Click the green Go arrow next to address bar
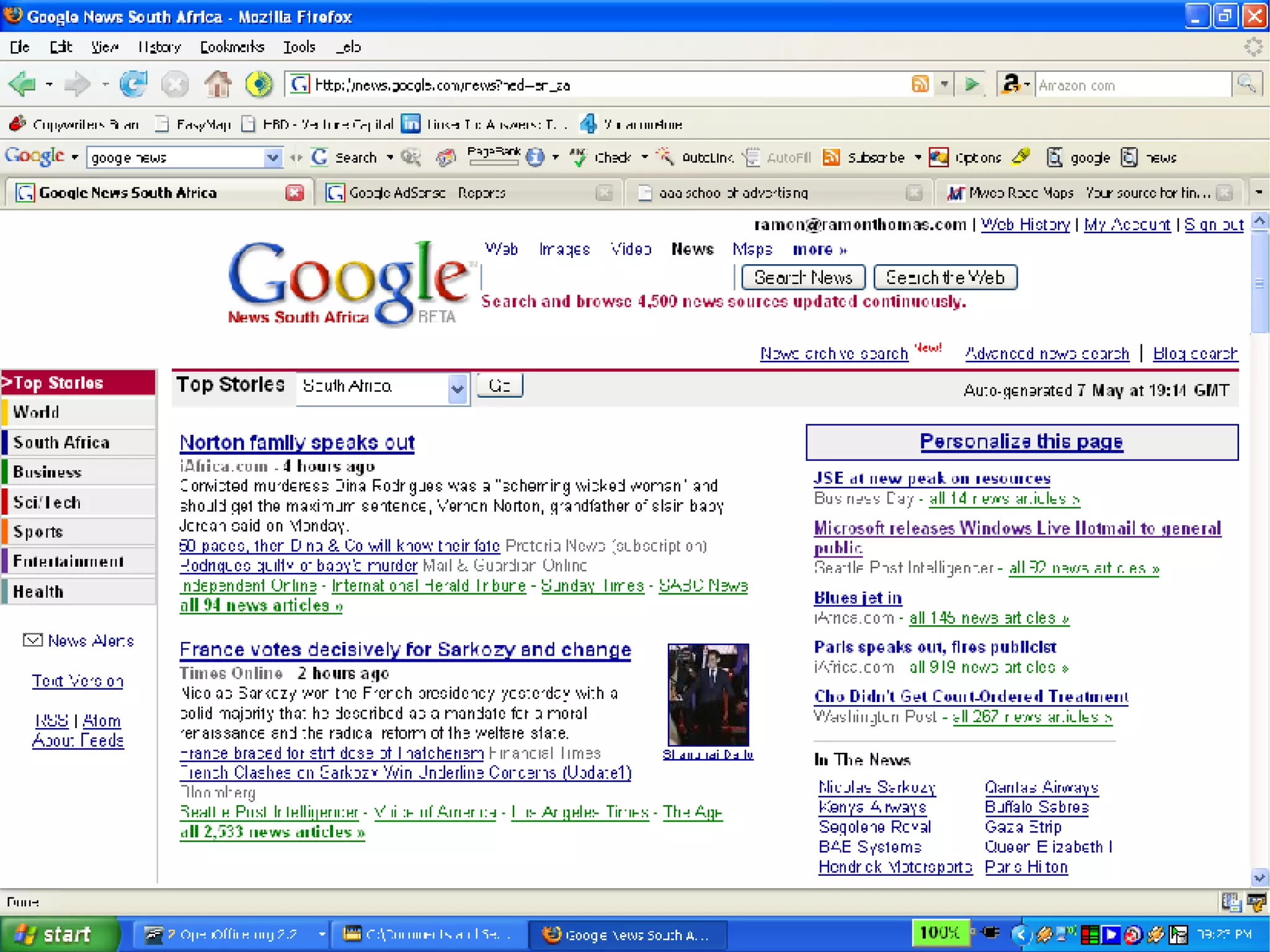1270x952 pixels. pos(972,84)
